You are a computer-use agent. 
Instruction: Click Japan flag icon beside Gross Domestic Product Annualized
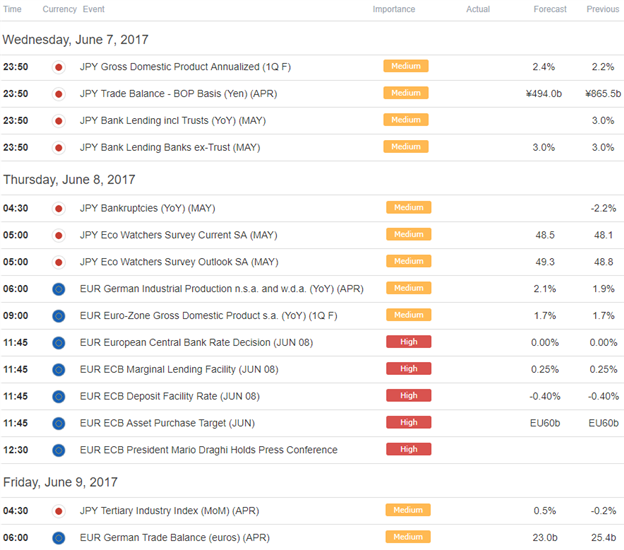coord(58,67)
